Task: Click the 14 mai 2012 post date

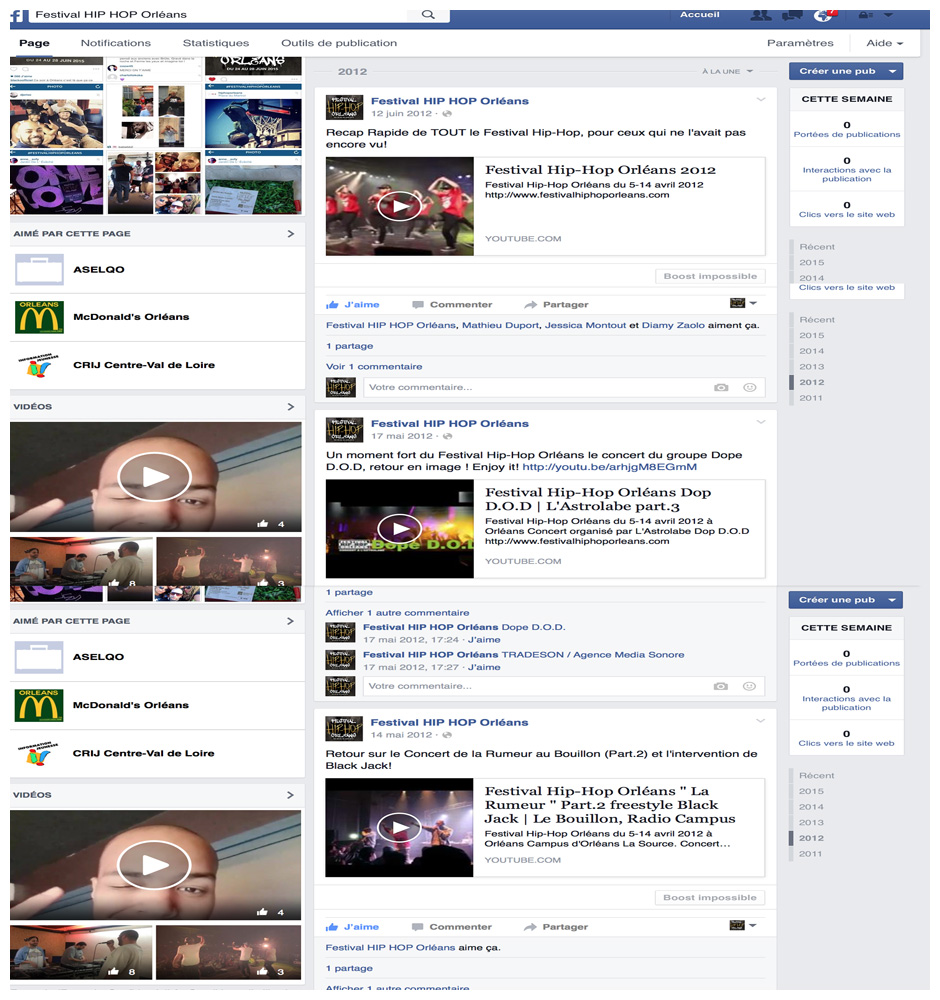Action: click(401, 735)
